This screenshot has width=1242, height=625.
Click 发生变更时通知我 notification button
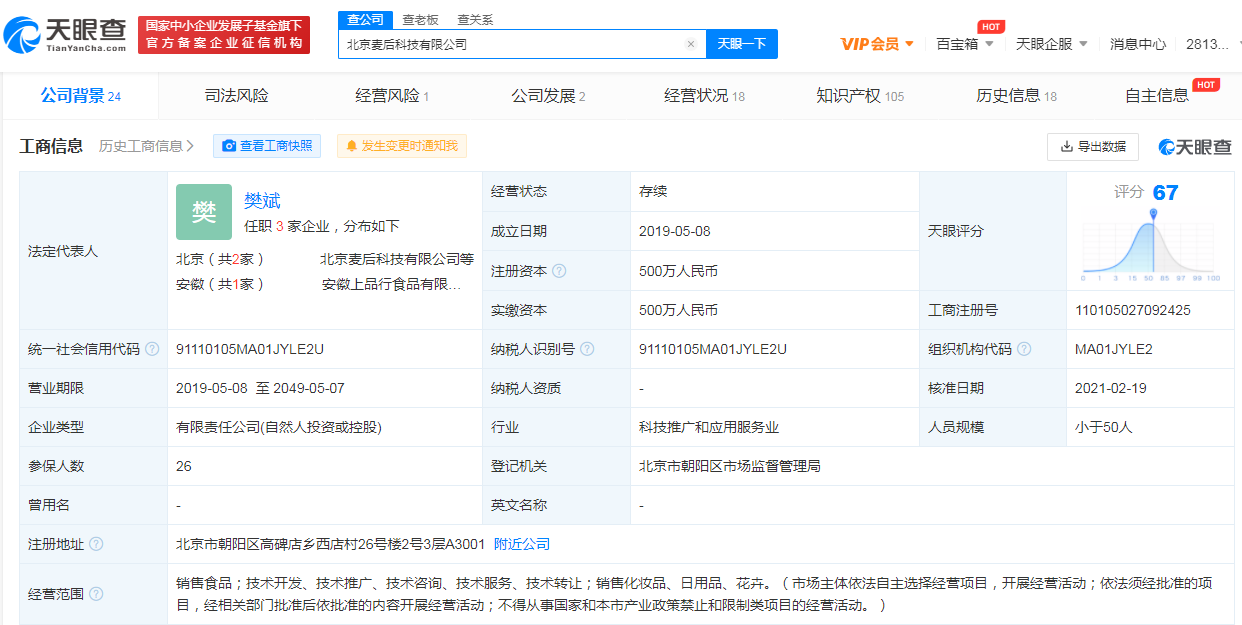402,146
